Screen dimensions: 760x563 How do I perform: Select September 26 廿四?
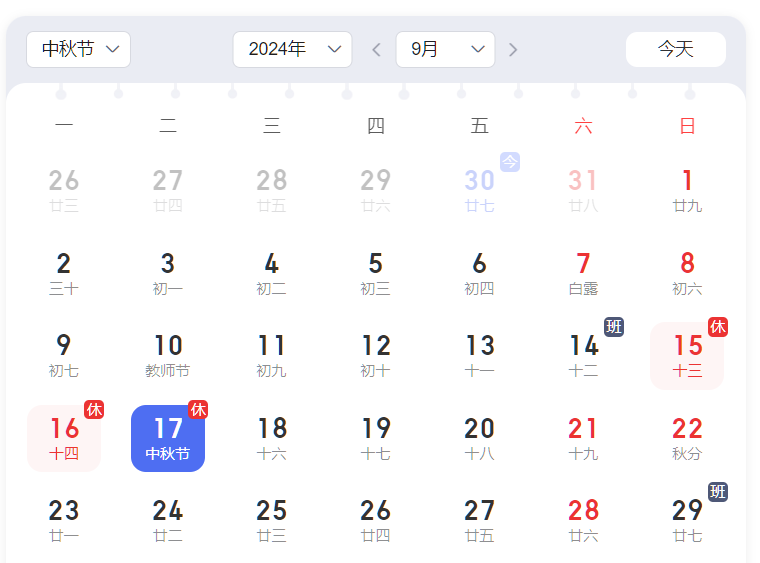click(376, 520)
